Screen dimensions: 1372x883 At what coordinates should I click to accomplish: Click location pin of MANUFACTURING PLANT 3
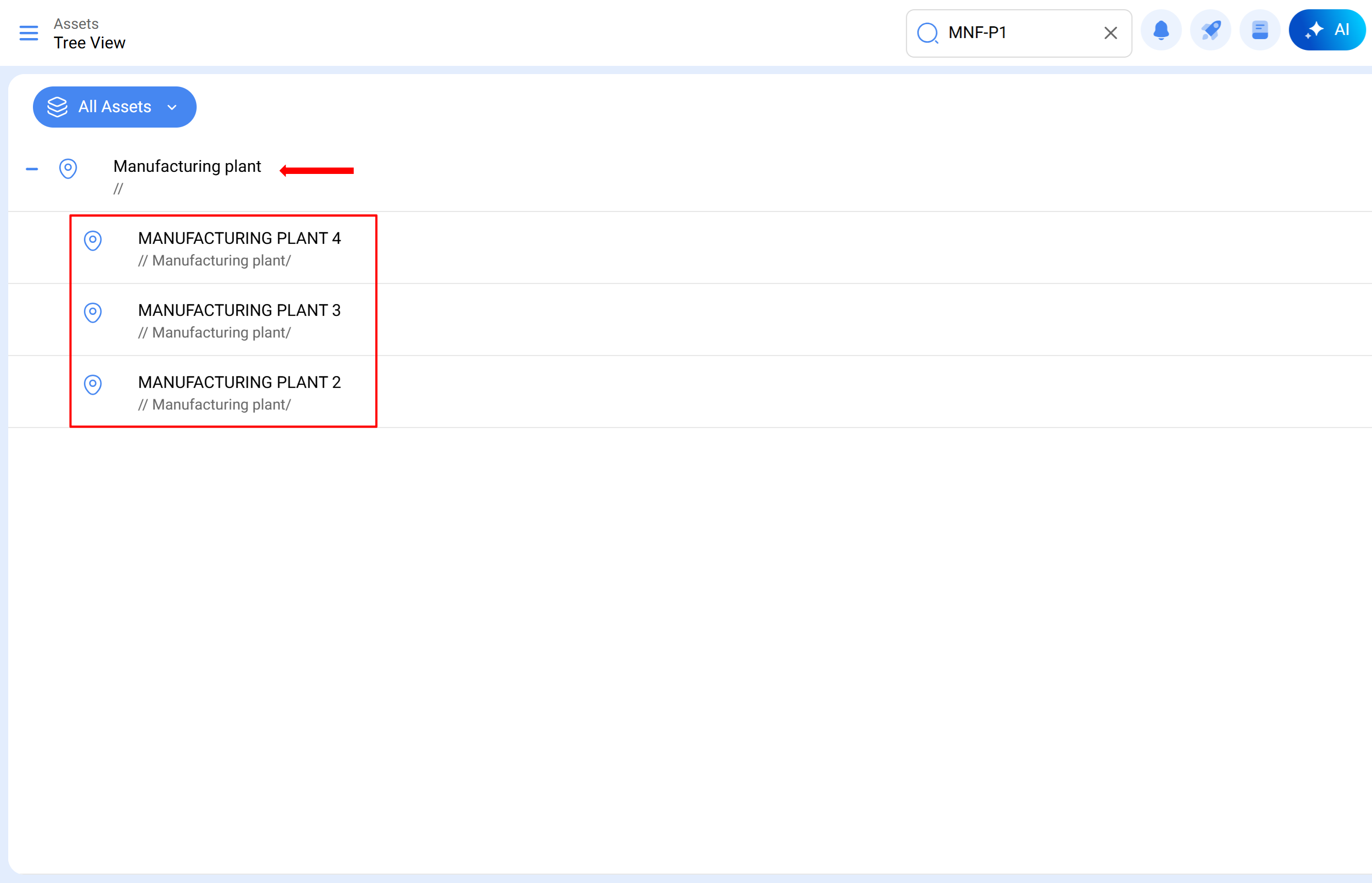click(93, 312)
